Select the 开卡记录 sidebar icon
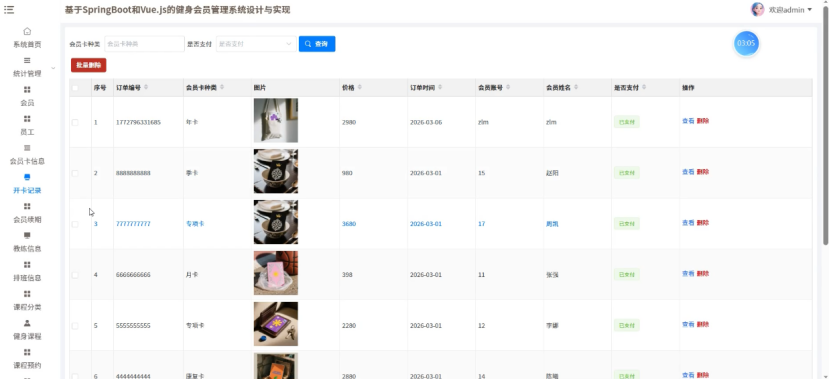The width and height of the screenshot is (829, 379). [x=27, y=177]
